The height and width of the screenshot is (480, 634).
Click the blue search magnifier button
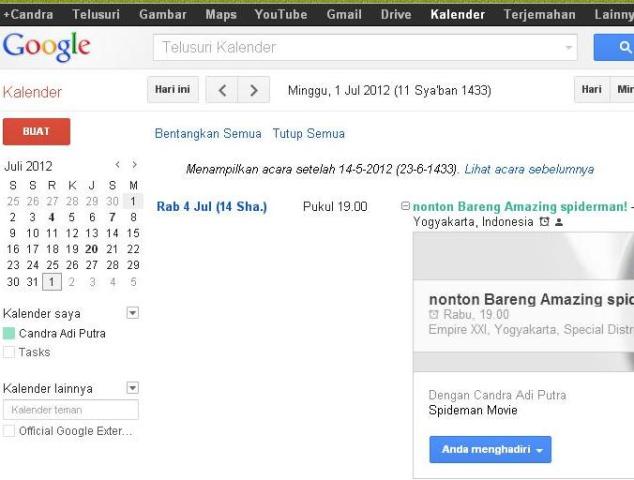(x=615, y=47)
